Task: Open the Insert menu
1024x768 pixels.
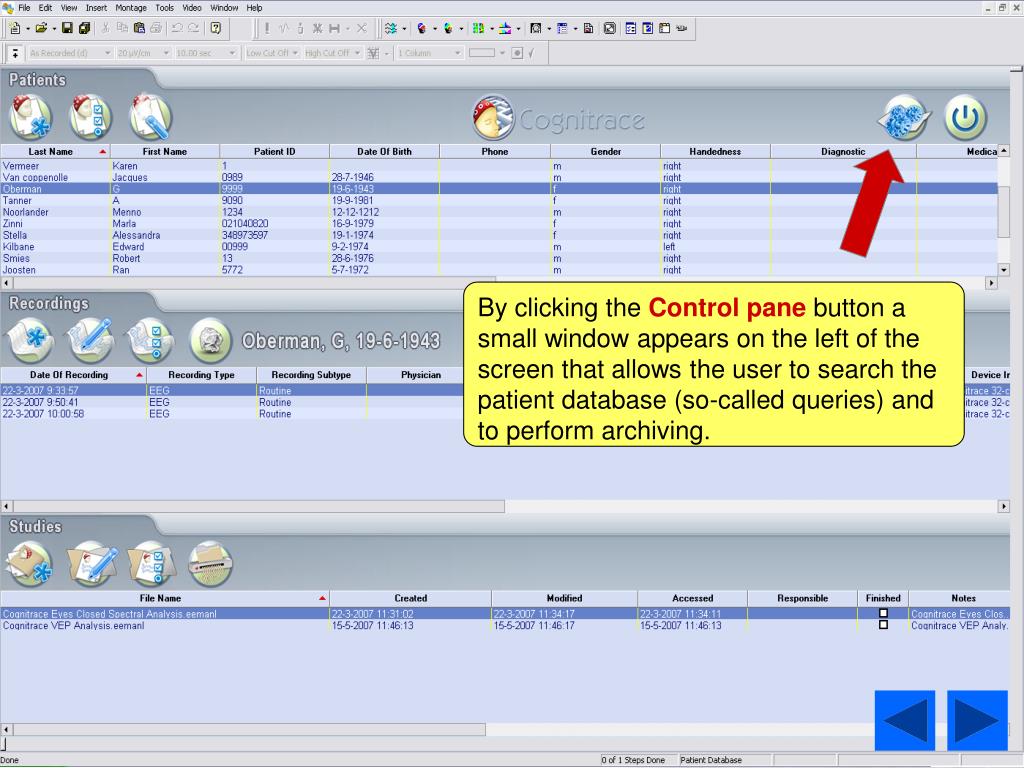Action: coord(96,8)
